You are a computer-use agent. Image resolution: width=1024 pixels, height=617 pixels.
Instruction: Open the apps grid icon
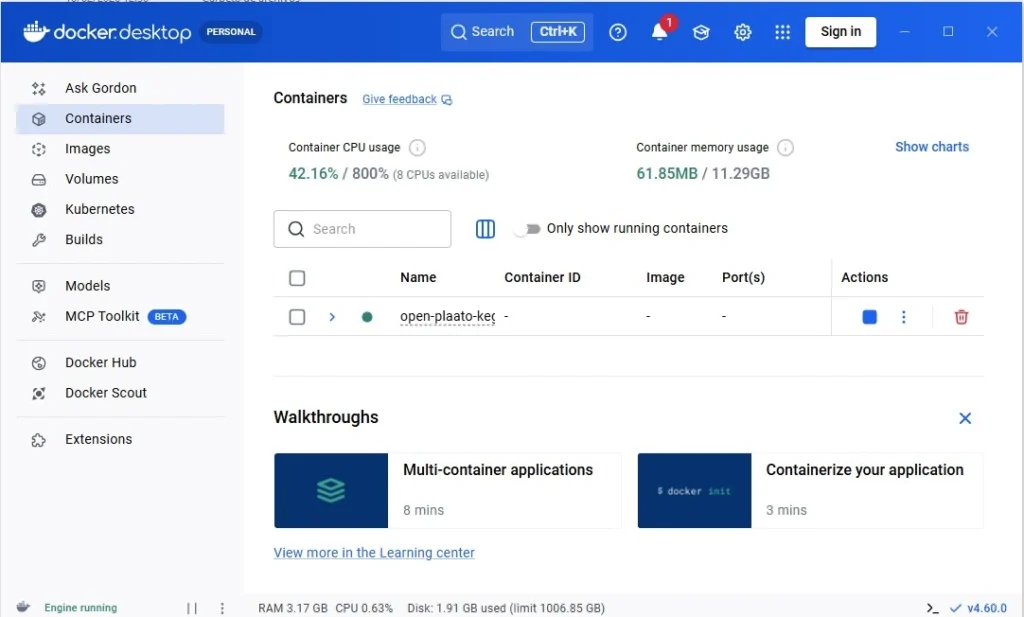pyautogui.click(x=783, y=32)
